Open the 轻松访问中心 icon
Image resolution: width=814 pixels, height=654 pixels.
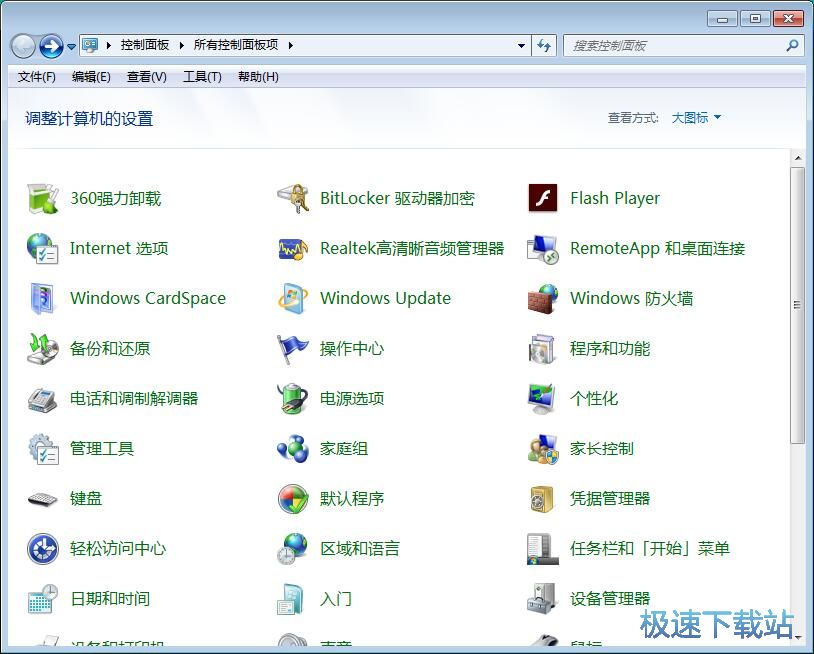(x=43, y=549)
